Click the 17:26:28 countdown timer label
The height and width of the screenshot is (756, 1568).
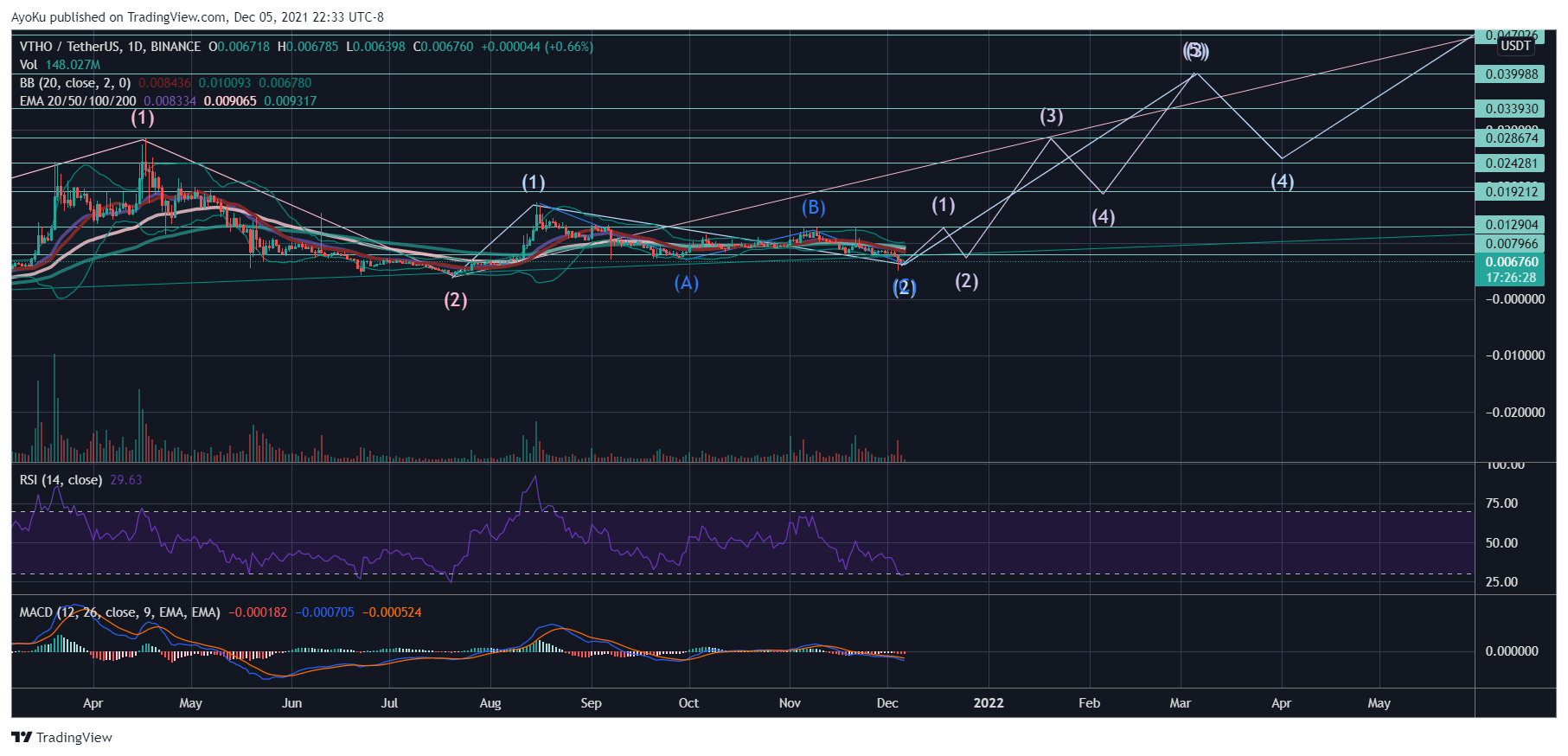click(x=1511, y=278)
